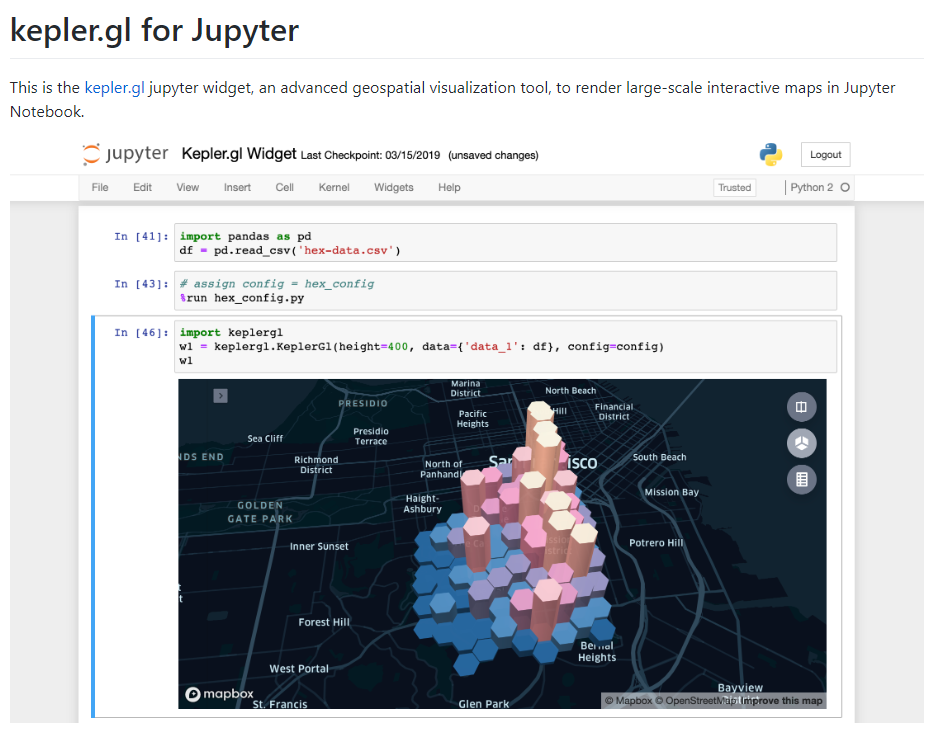Click the Python logo beside the Logout button
Screen dimensions: 934x730
(769, 154)
